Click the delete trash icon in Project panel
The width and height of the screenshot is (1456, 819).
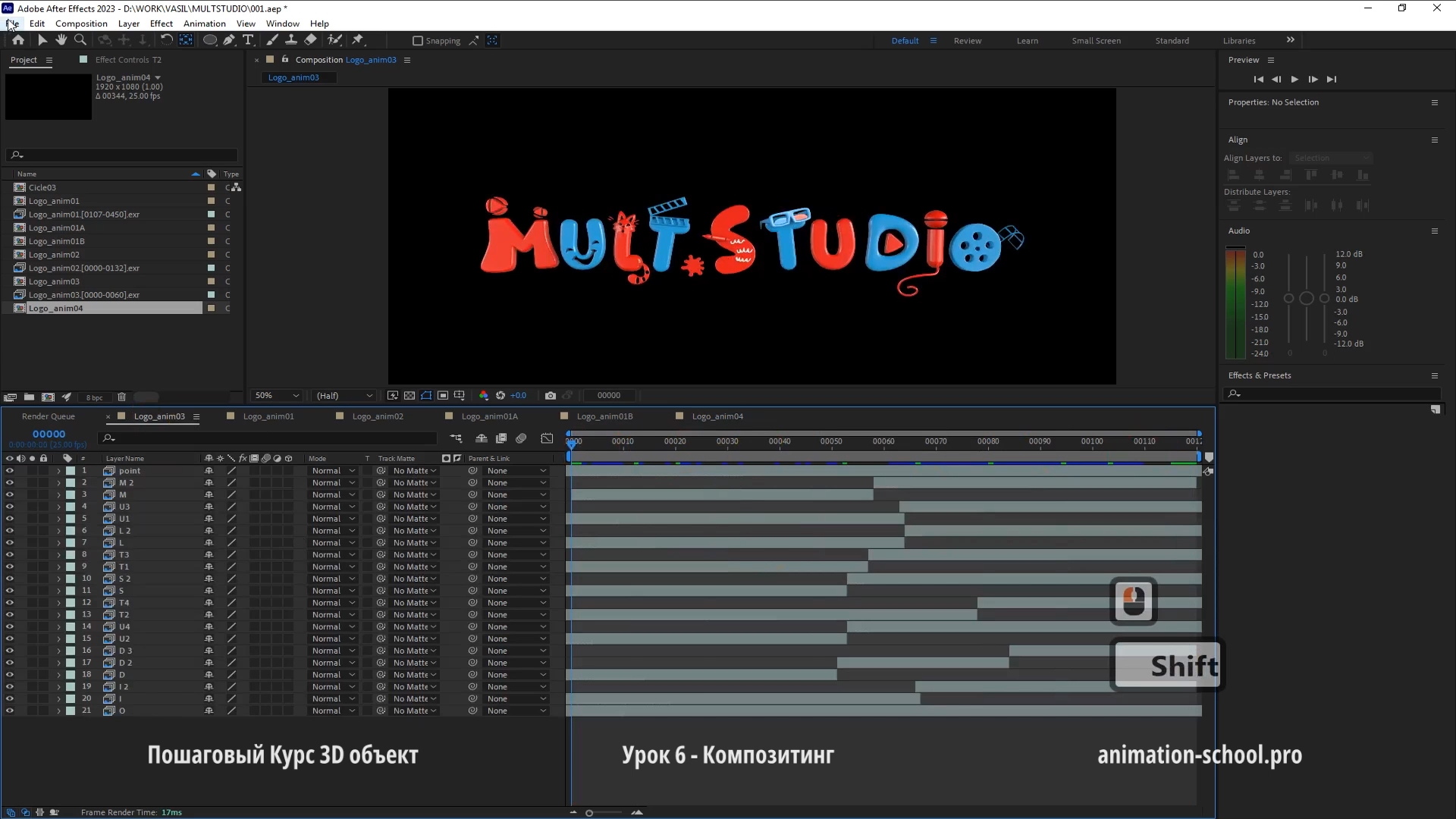[121, 397]
